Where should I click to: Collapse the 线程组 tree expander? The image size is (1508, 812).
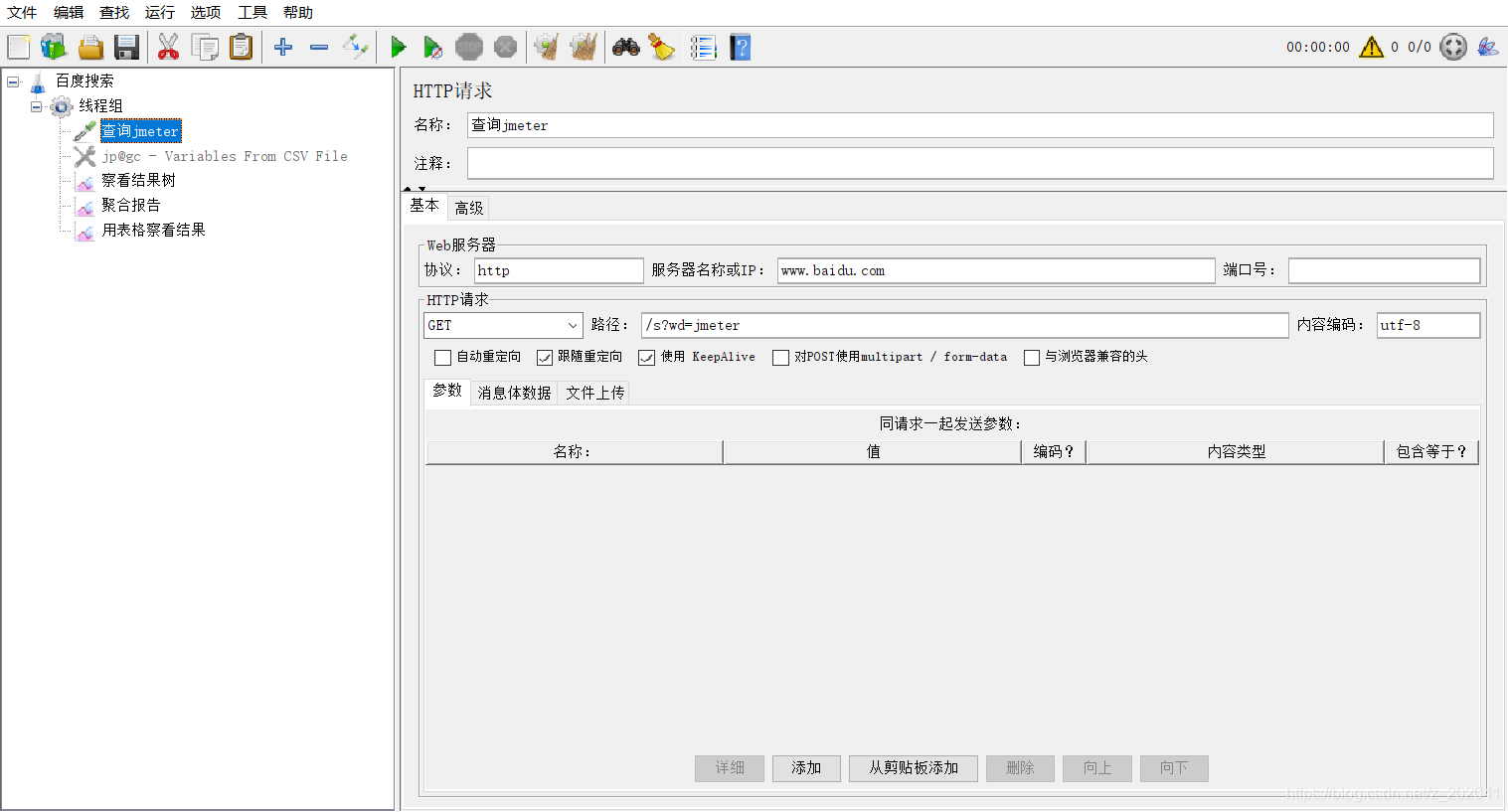pos(36,106)
